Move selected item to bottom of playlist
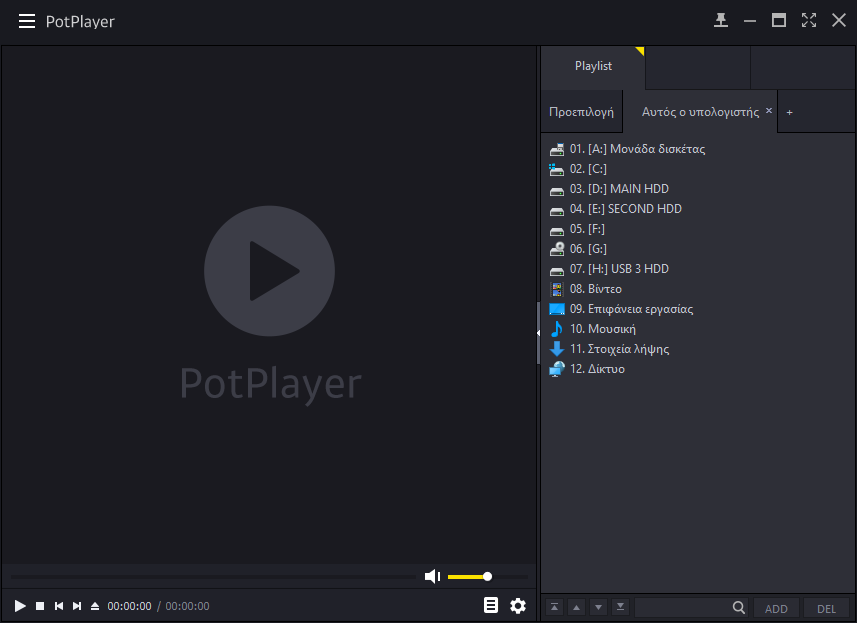 (620, 607)
